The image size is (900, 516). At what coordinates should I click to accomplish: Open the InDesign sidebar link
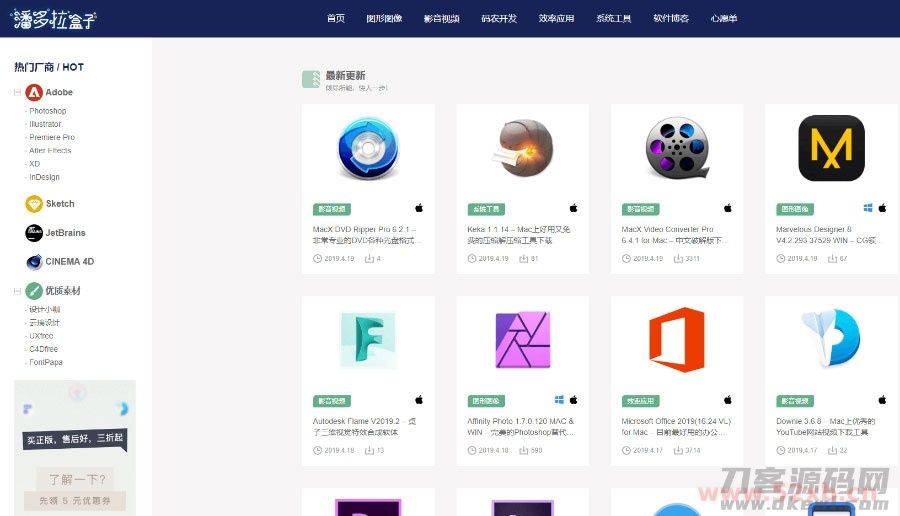pos(44,177)
